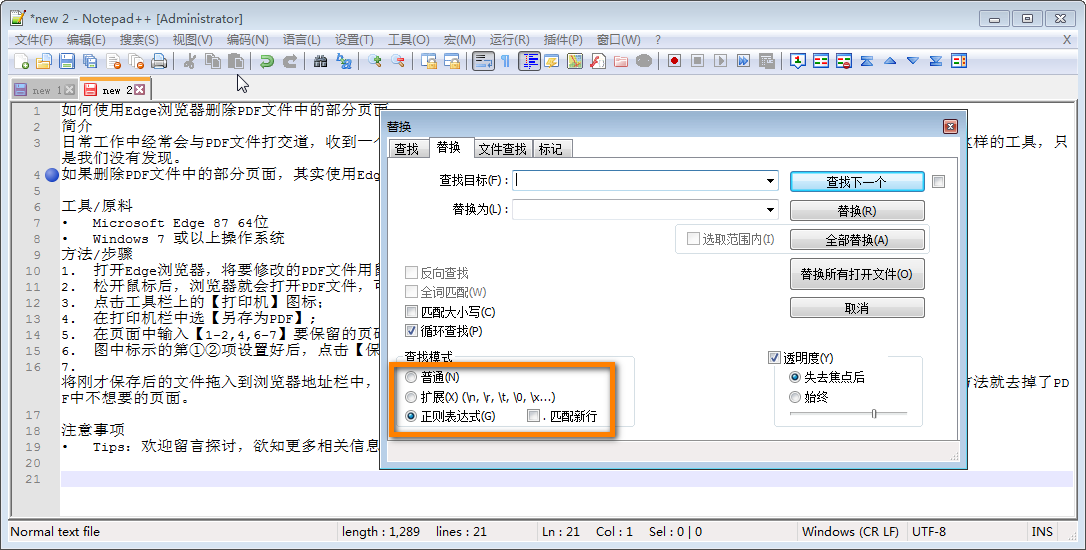The image size is (1086, 550).
Task: Click the Replace toolbar icon
Action: click(x=344, y=62)
